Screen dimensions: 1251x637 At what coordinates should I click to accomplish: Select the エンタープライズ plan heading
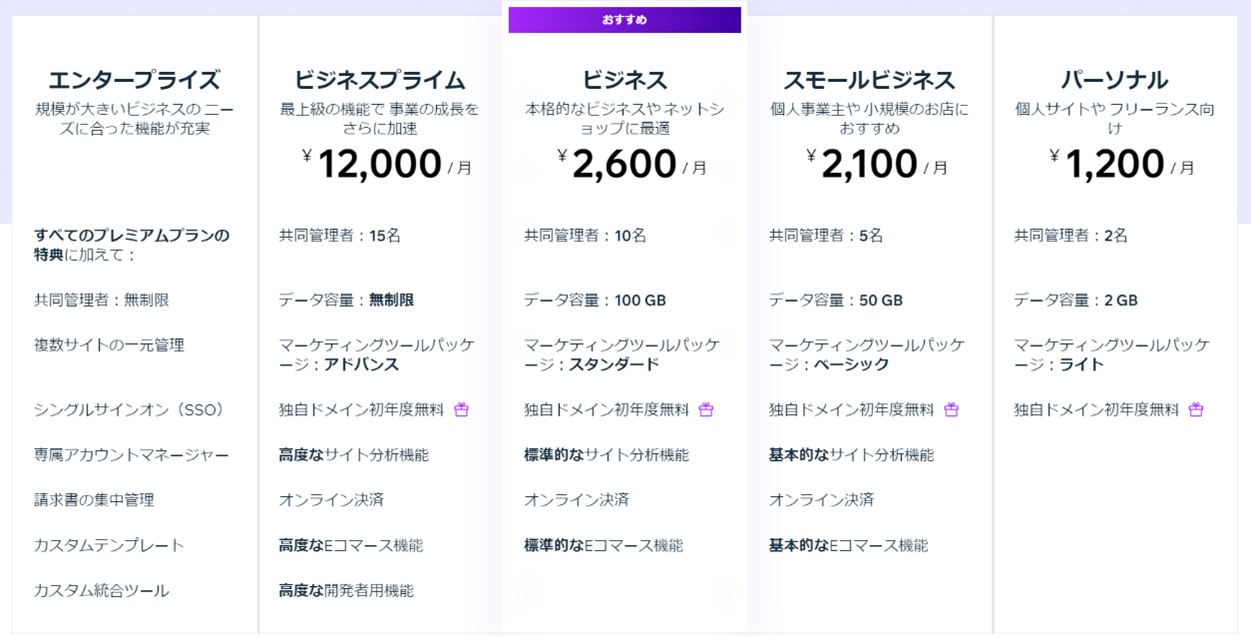coord(134,80)
